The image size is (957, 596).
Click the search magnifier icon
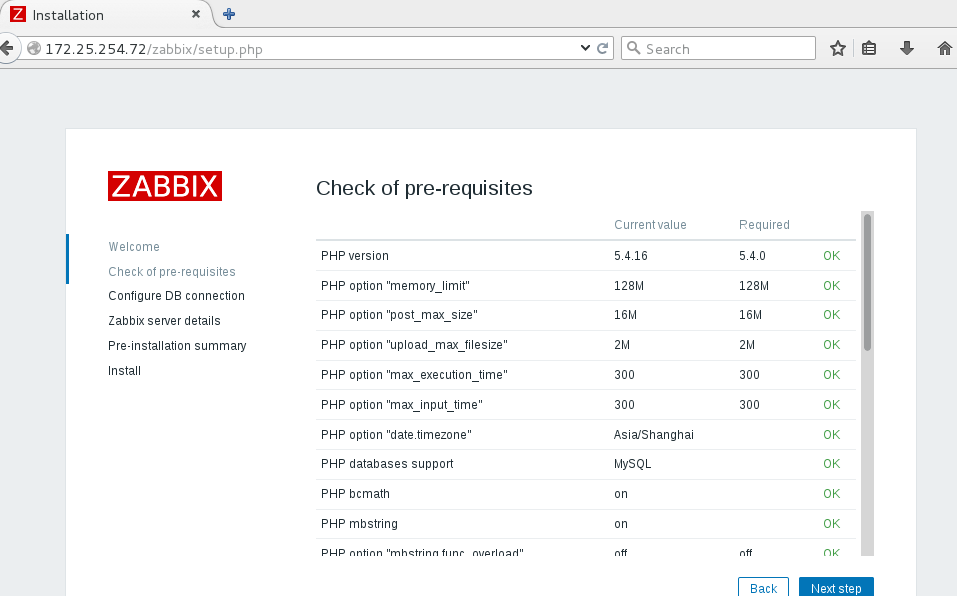coord(634,48)
